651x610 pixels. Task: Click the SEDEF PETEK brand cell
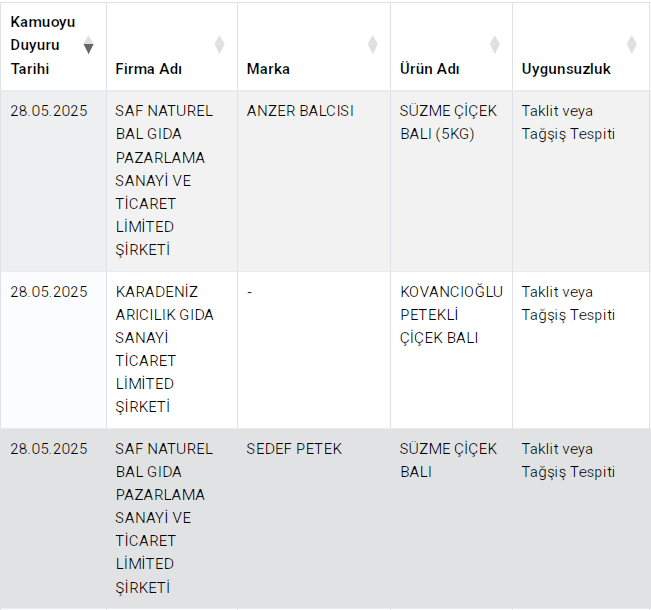tap(294, 449)
